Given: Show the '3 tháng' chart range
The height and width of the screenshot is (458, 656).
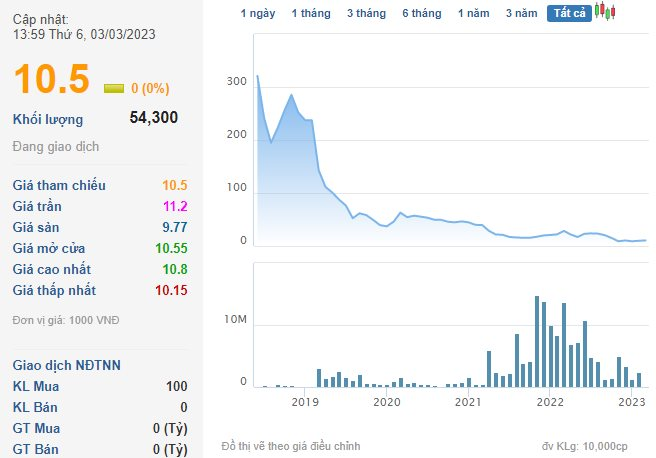Looking at the screenshot, I should pos(366,13).
